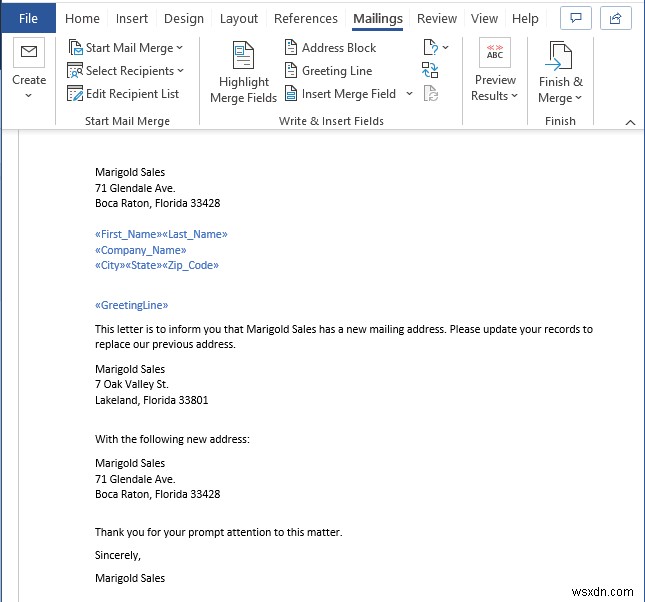Click the «Zip_Code» merge field
This screenshot has height=602, width=645.
coord(190,265)
